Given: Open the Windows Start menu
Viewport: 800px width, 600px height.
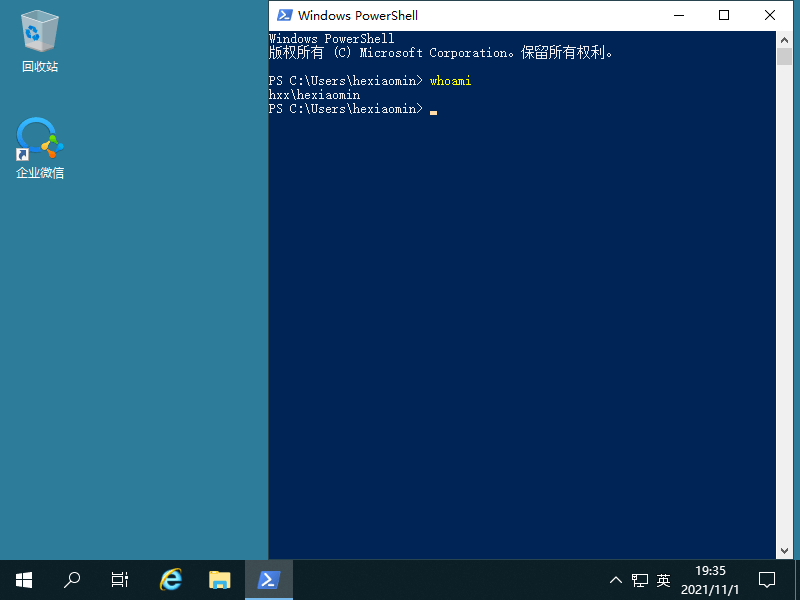Looking at the screenshot, I should pos(24,580).
